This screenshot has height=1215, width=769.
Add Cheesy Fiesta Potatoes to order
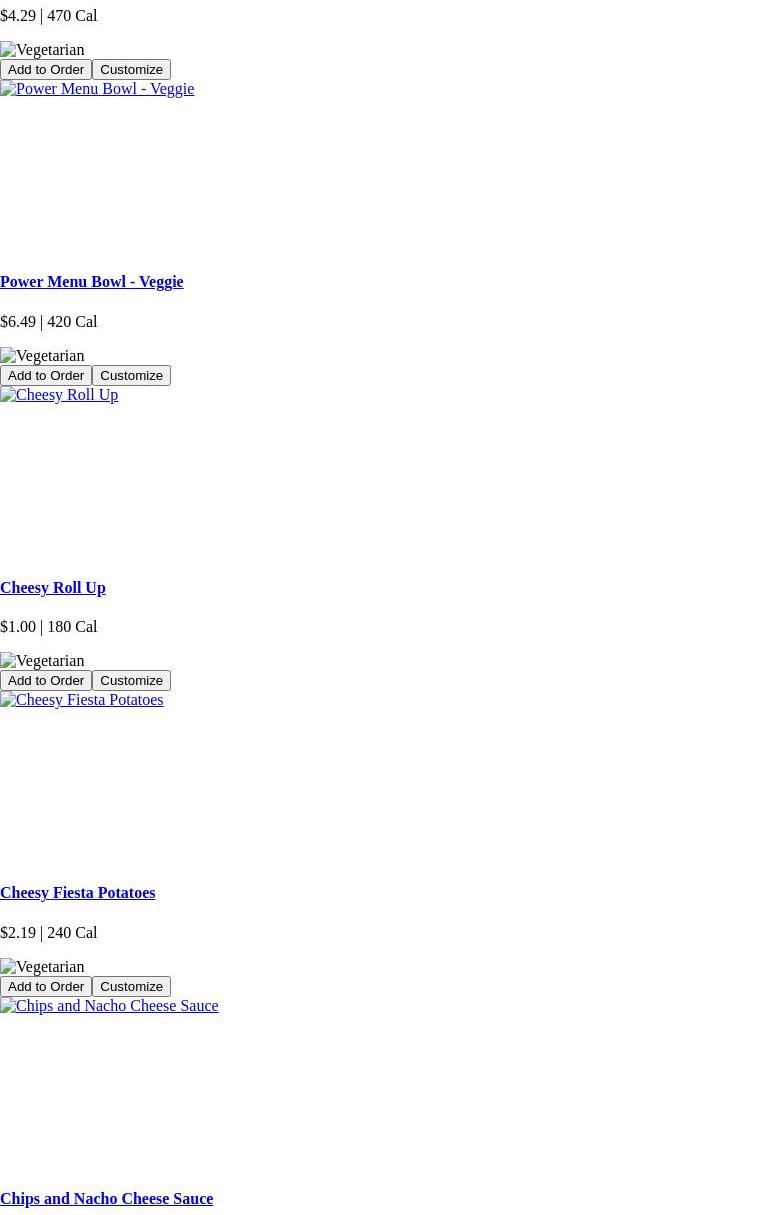(x=46, y=987)
